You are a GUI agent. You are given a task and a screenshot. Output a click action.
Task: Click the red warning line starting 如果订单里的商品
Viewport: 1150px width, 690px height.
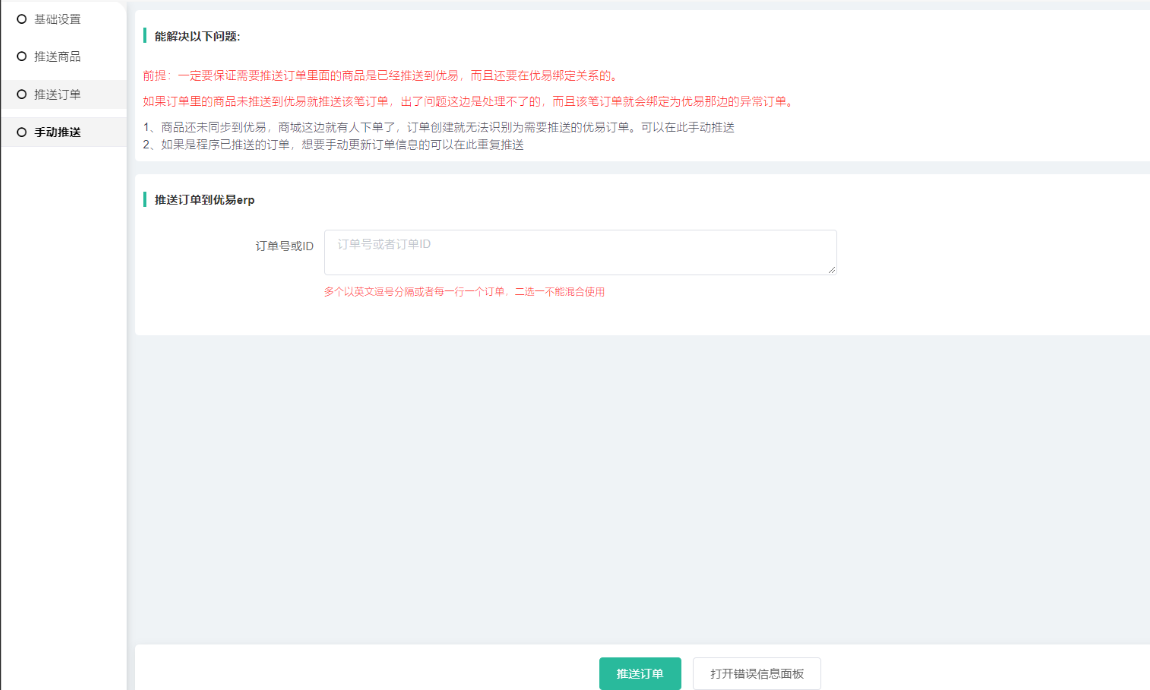tap(467, 102)
